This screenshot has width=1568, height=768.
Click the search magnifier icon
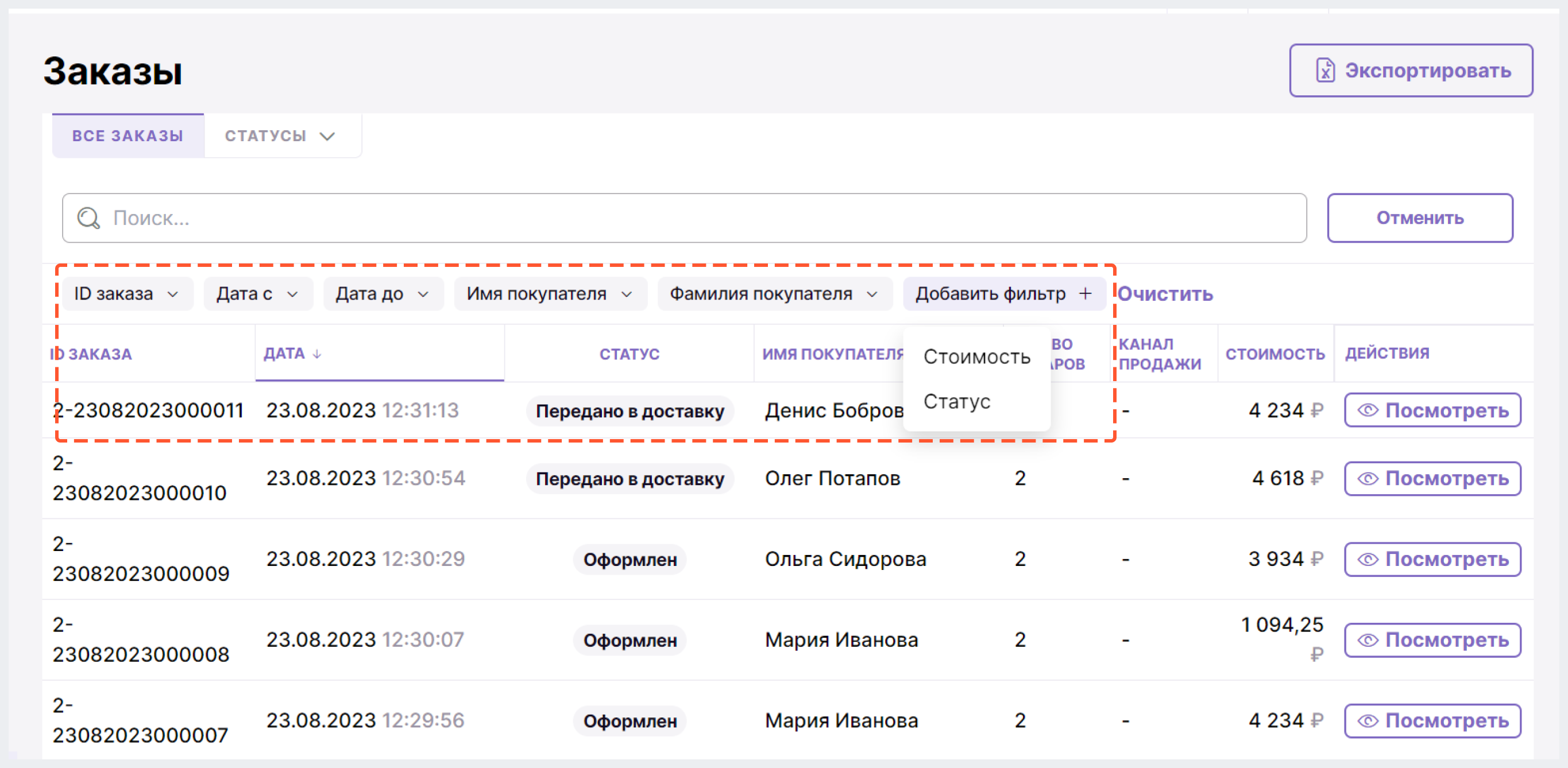click(89, 218)
